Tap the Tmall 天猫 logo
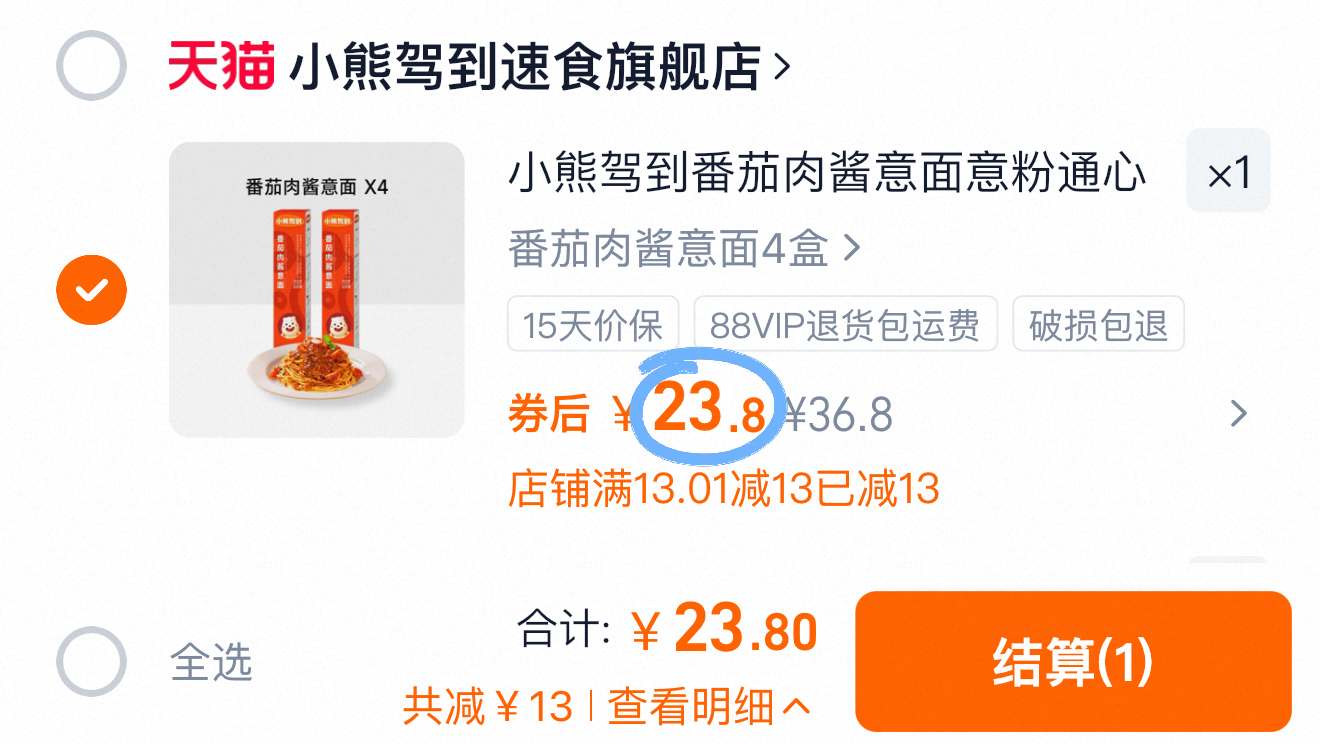The width and height of the screenshot is (1320, 744). coord(221,67)
